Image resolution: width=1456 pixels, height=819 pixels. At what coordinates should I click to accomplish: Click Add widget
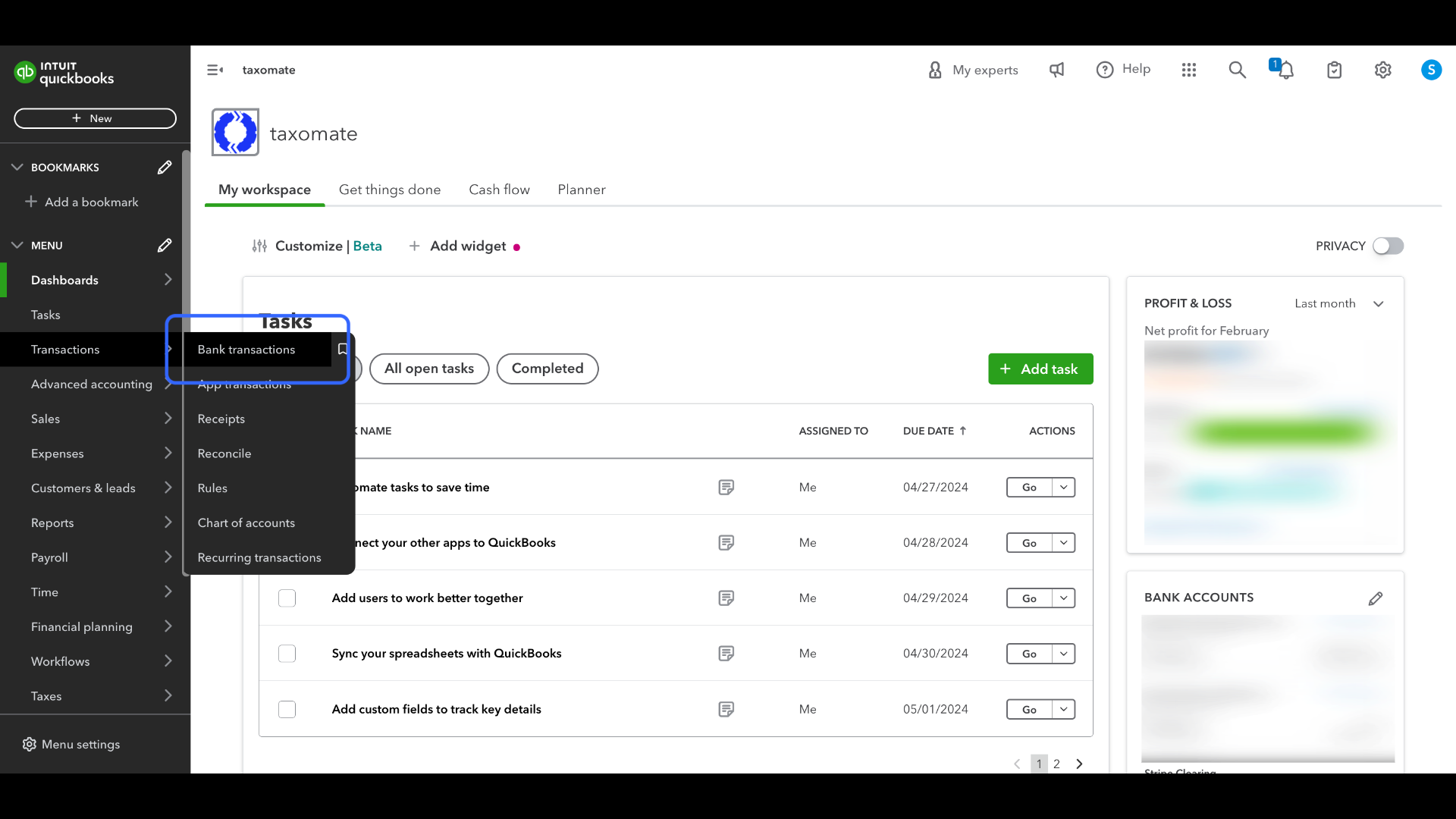(x=458, y=246)
